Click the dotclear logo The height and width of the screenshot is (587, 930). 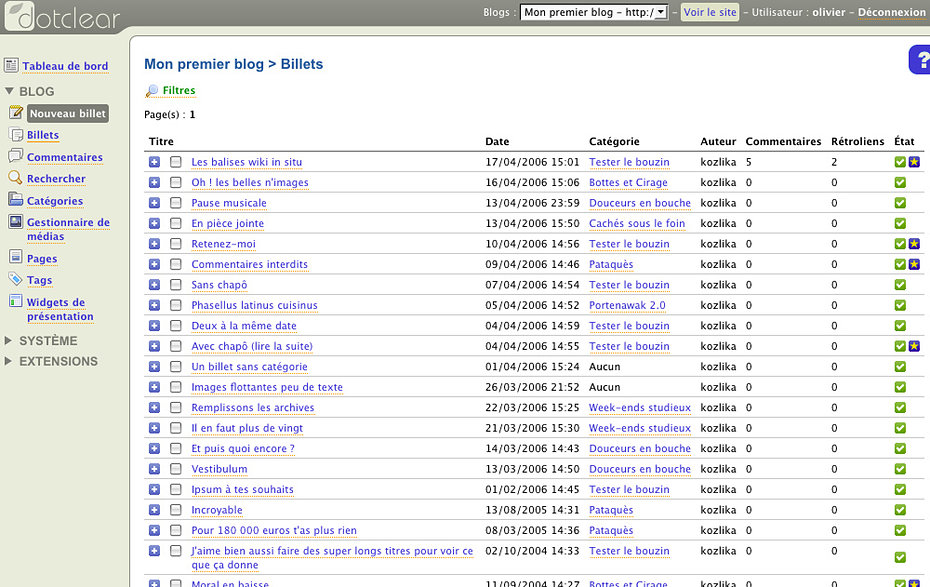click(x=61, y=17)
